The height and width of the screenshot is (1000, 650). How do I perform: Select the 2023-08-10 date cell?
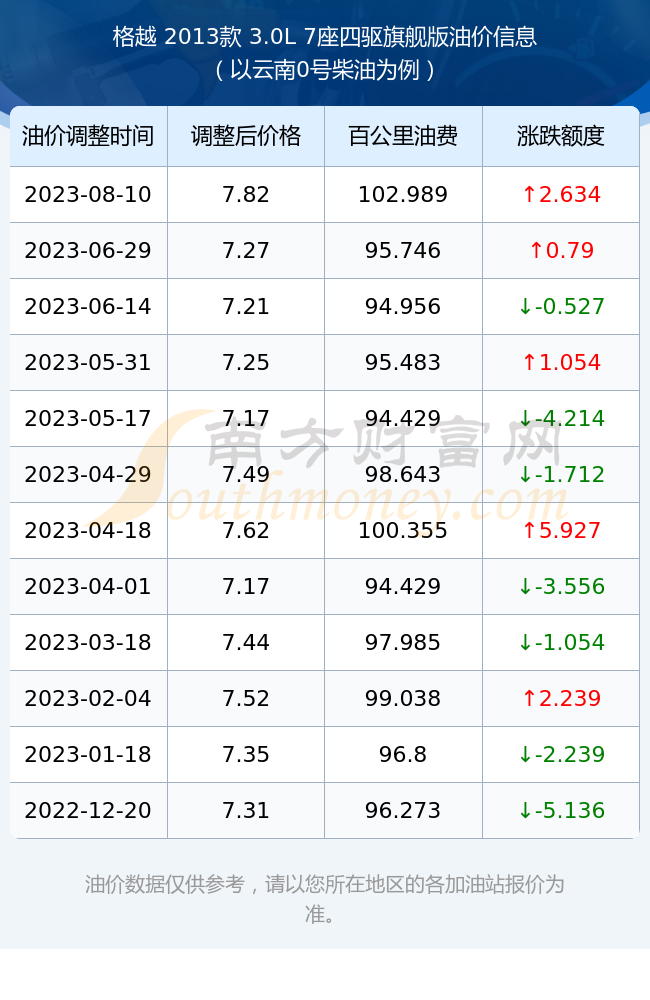click(x=88, y=195)
